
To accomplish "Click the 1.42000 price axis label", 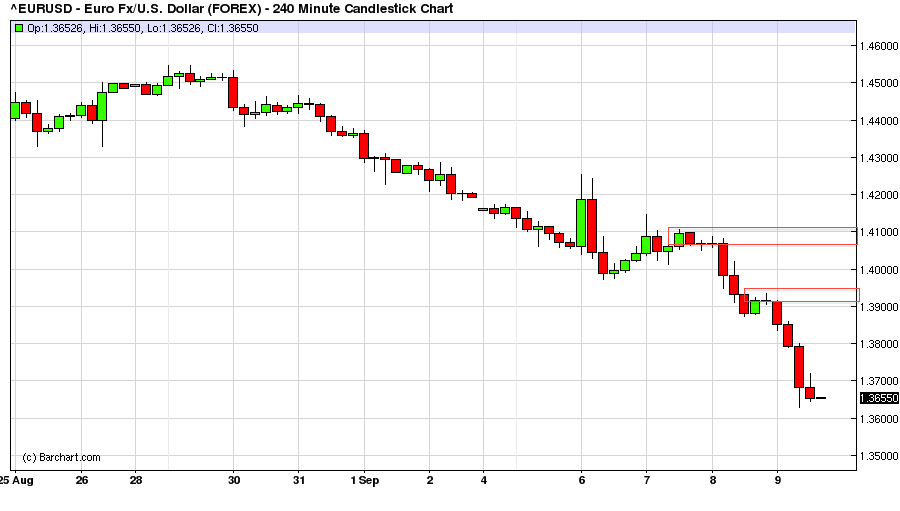I will tap(879, 195).
